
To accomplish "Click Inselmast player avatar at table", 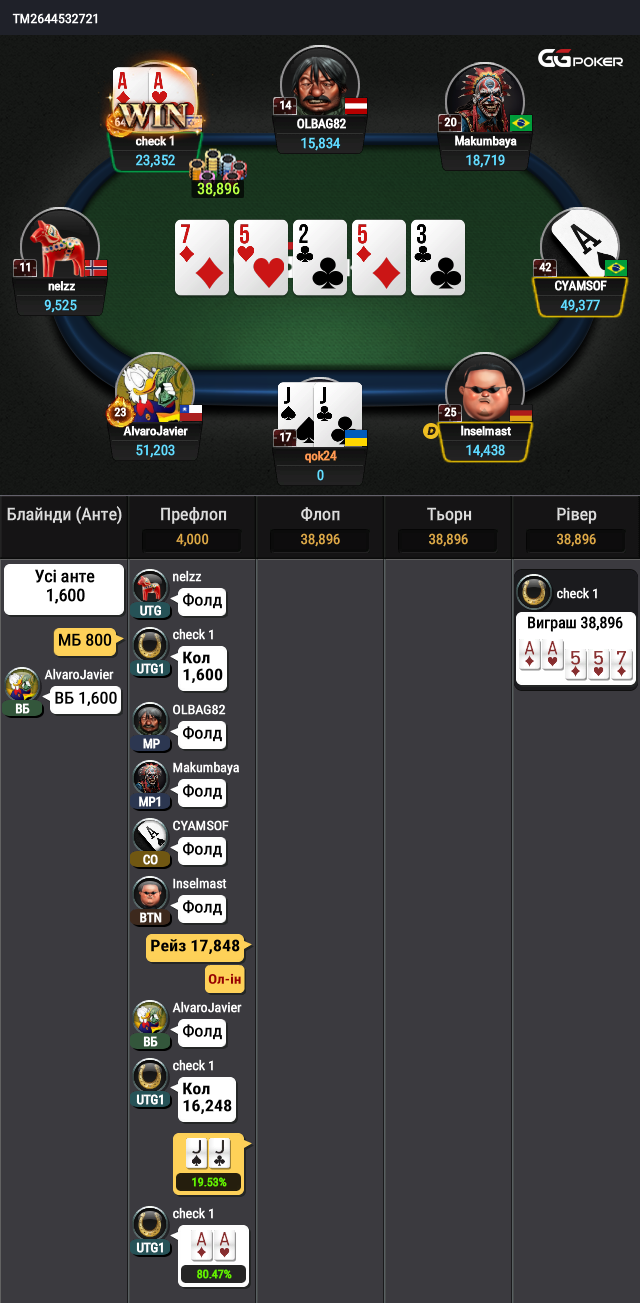I will coord(485,386).
